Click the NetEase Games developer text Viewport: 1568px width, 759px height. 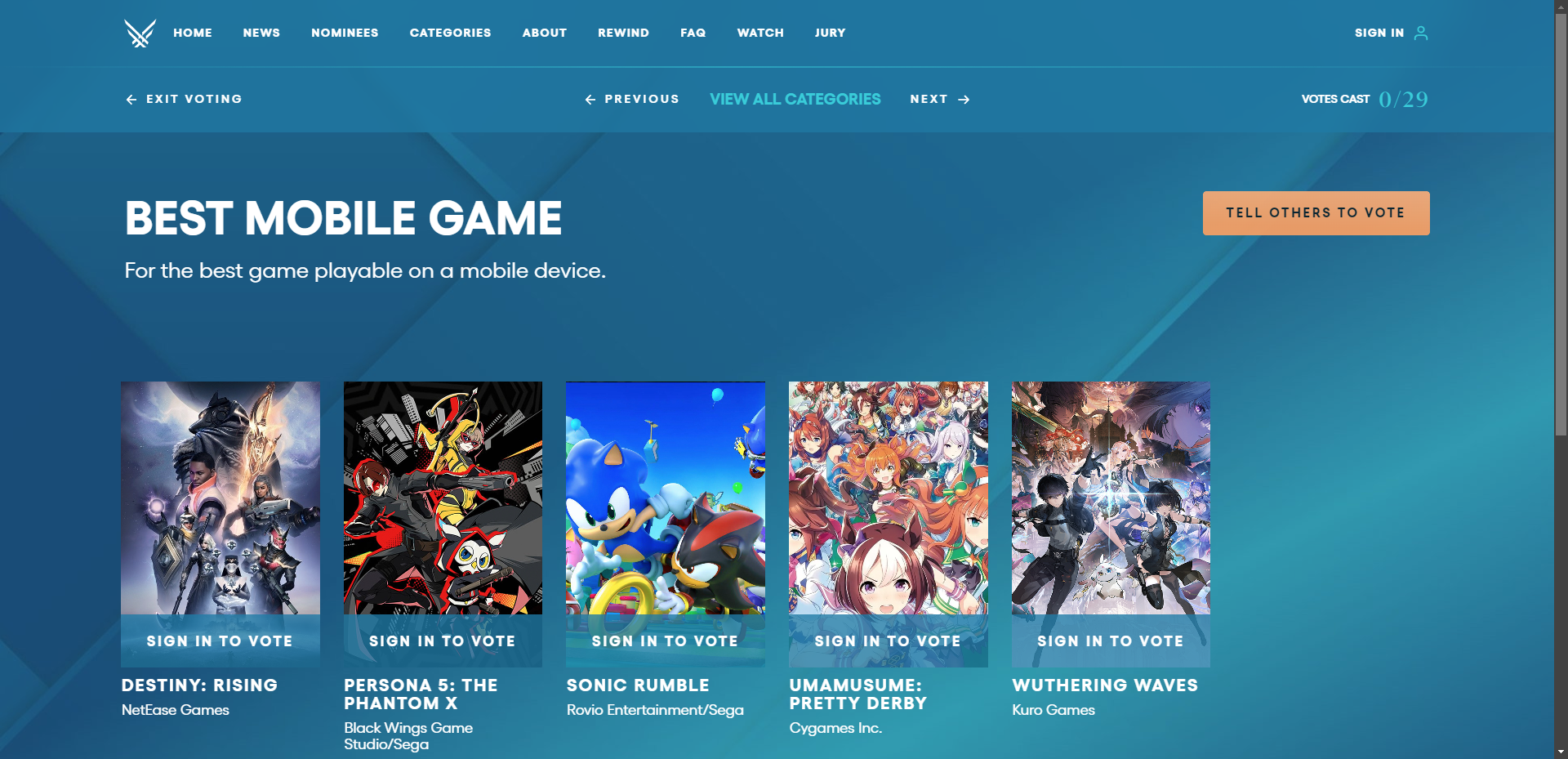click(176, 710)
